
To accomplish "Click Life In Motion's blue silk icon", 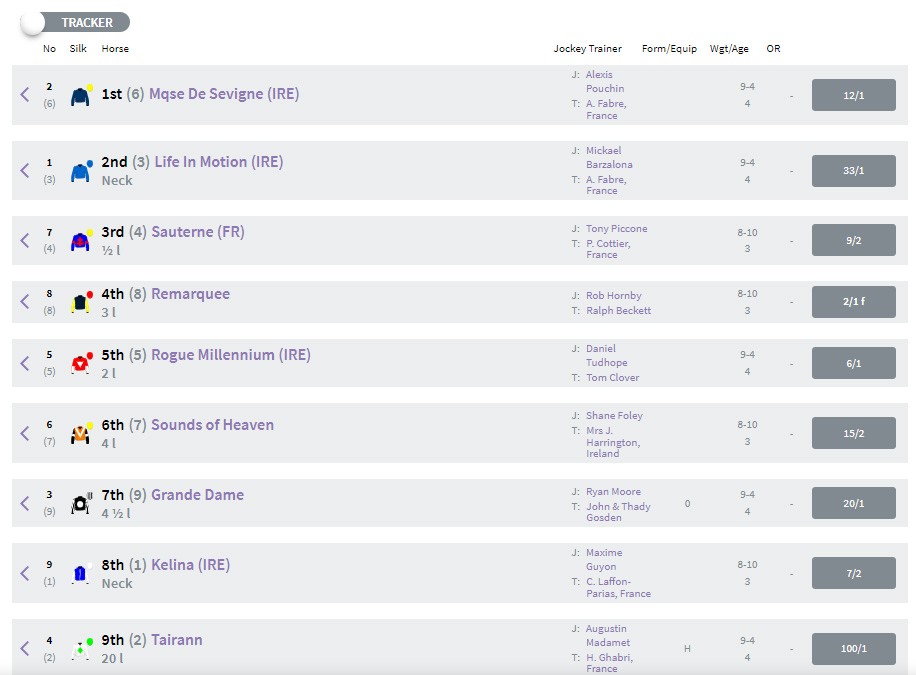I will 80,172.
